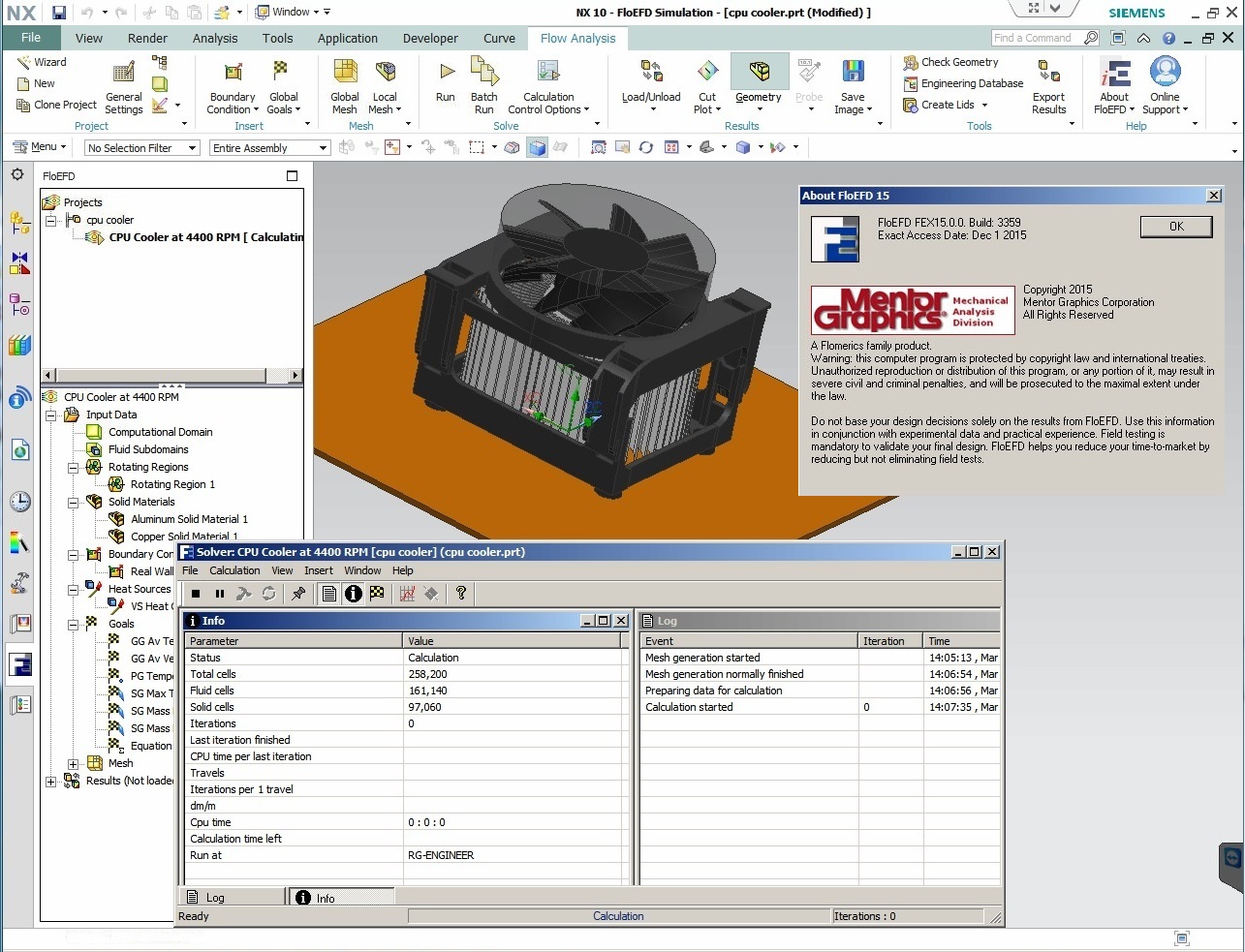Pause the calculation in the Solver toolbar
The image size is (1245, 952).
pos(220,594)
